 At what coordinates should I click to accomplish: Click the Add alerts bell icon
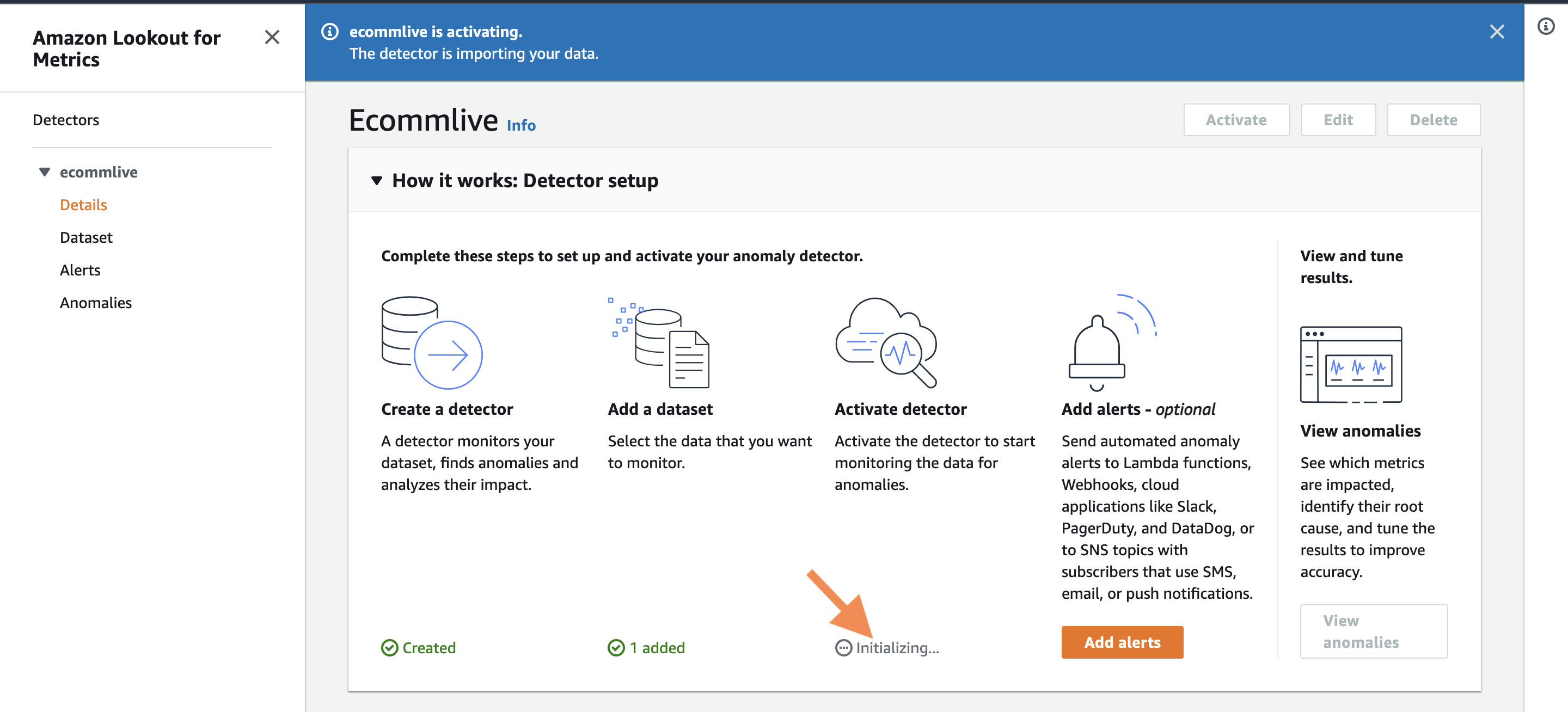click(1112, 342)
